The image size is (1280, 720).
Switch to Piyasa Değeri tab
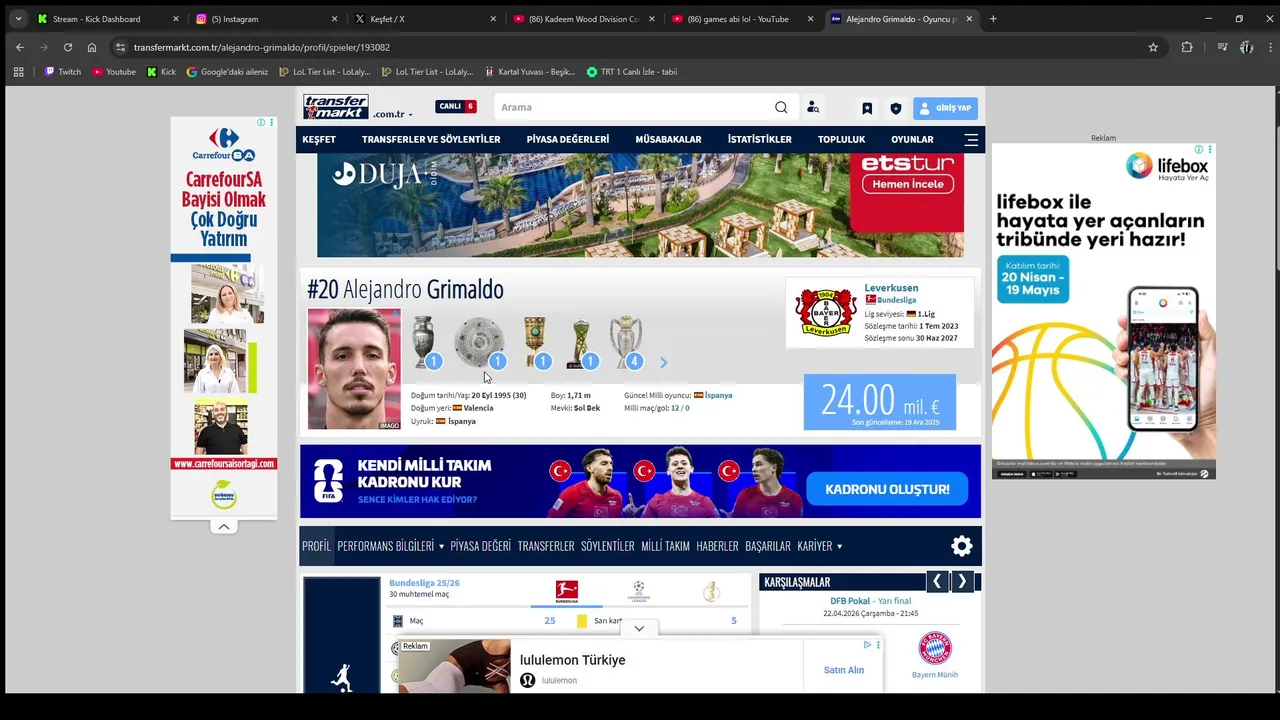click(x=480, y=546)
